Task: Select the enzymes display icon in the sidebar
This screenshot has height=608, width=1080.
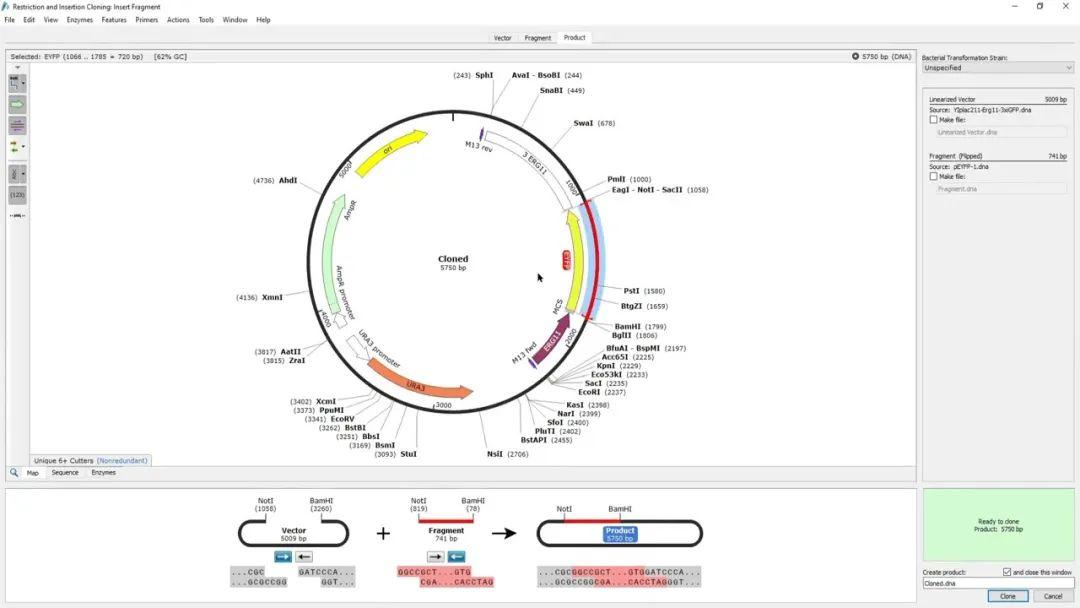Action: pos(14,125)
